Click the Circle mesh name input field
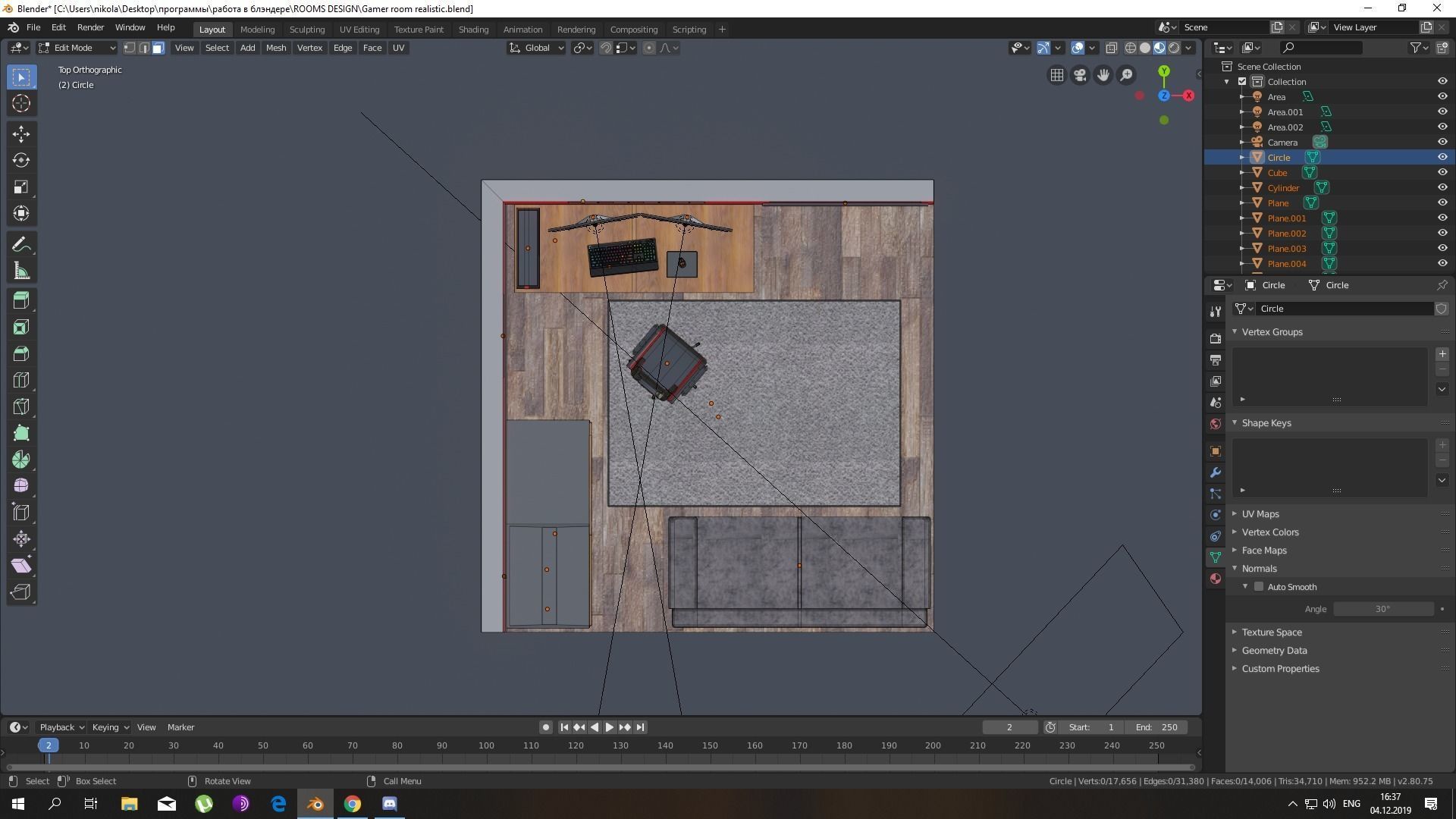The image size is (1456, 819). point(1344,309)
